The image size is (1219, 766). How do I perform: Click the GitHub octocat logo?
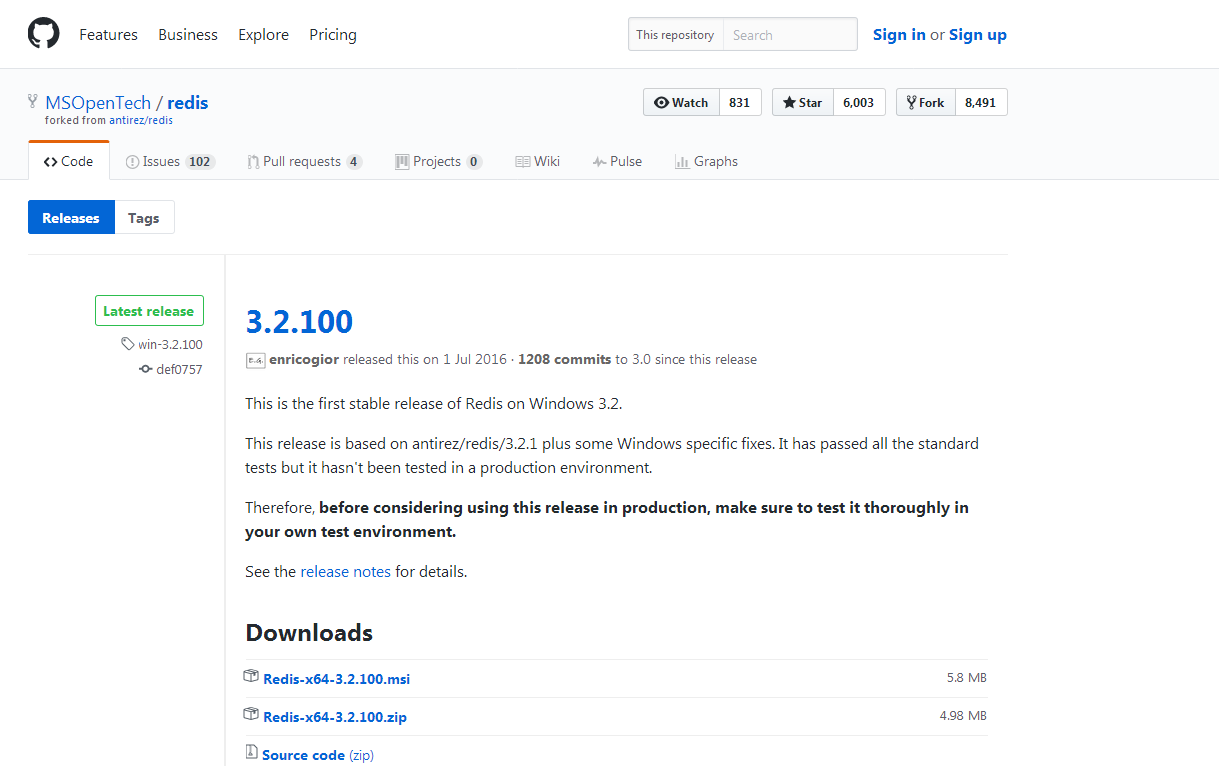tap(43, 32)
